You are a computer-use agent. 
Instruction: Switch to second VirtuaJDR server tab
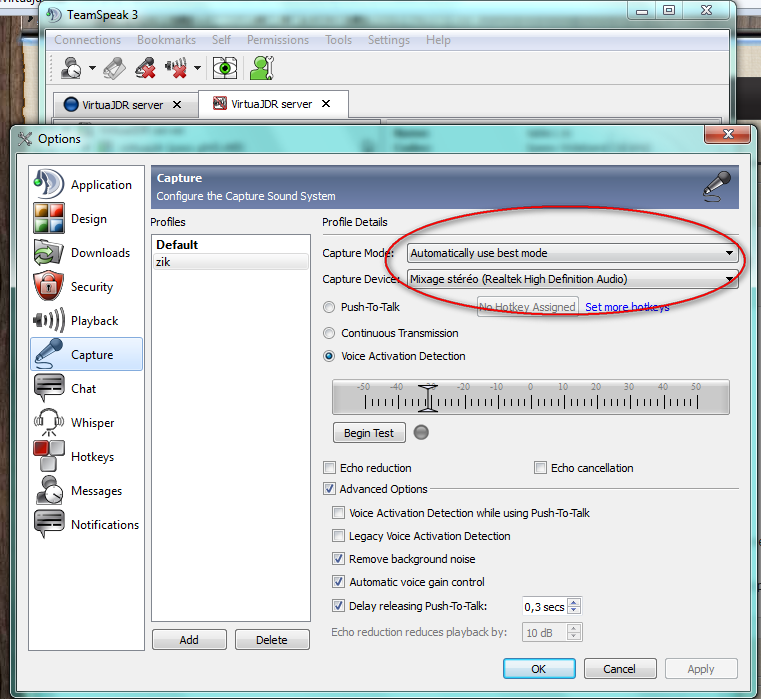271,104
